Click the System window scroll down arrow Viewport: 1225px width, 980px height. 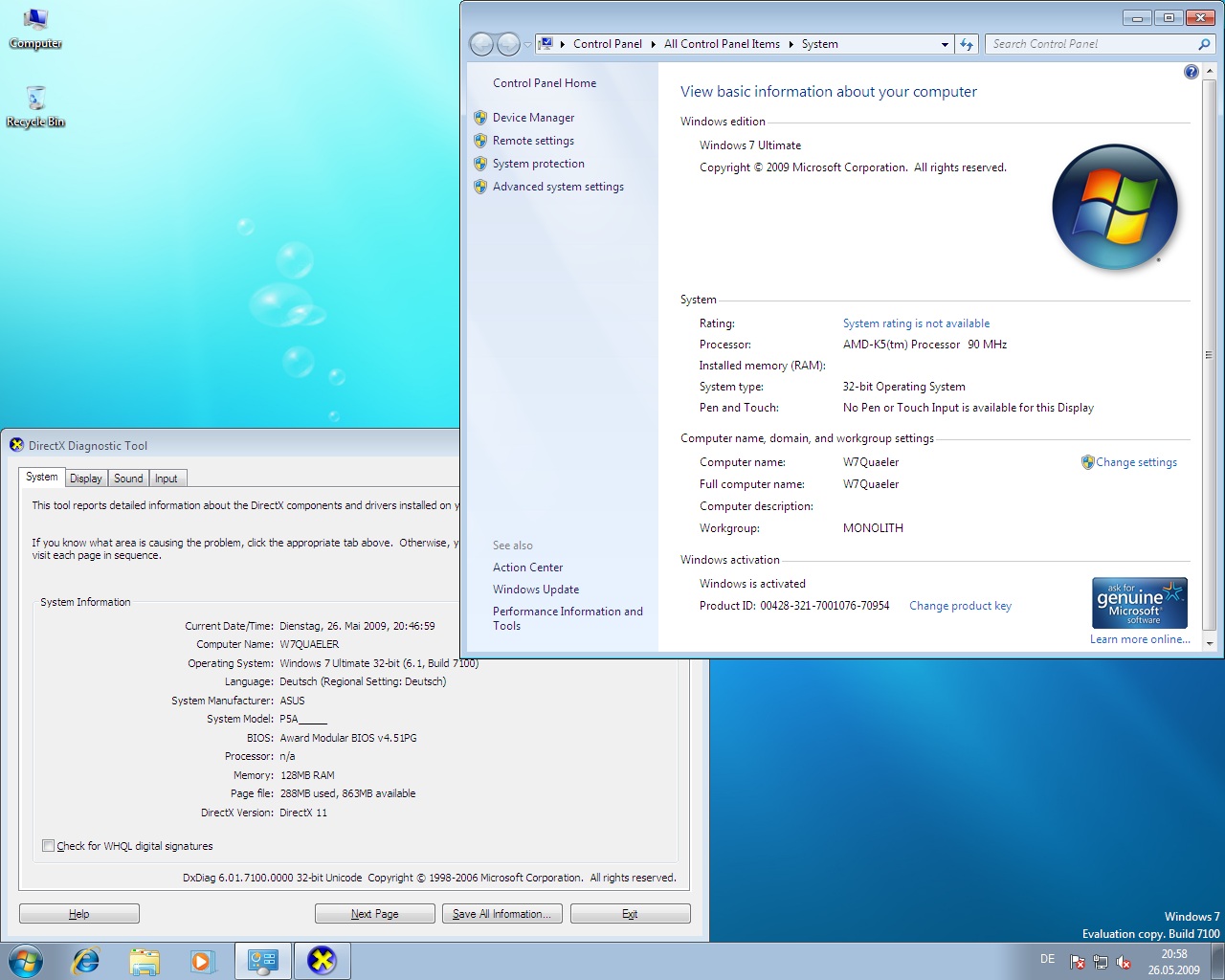1209,643
